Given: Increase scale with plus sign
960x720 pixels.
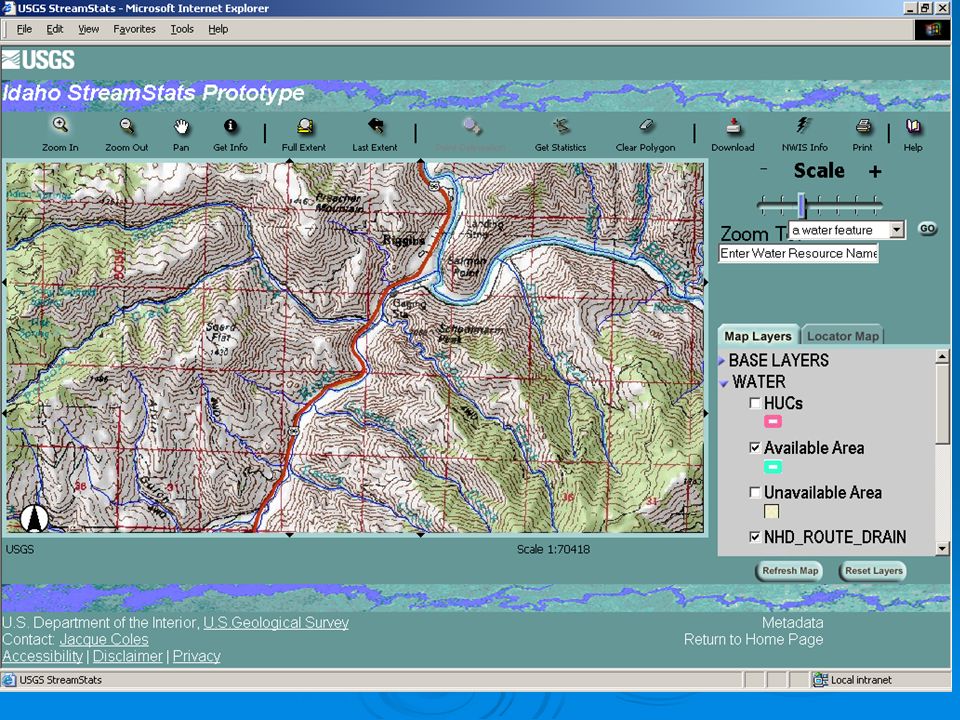Looking at the screenshot, I should pyautogui.click(x=875, y=171).
